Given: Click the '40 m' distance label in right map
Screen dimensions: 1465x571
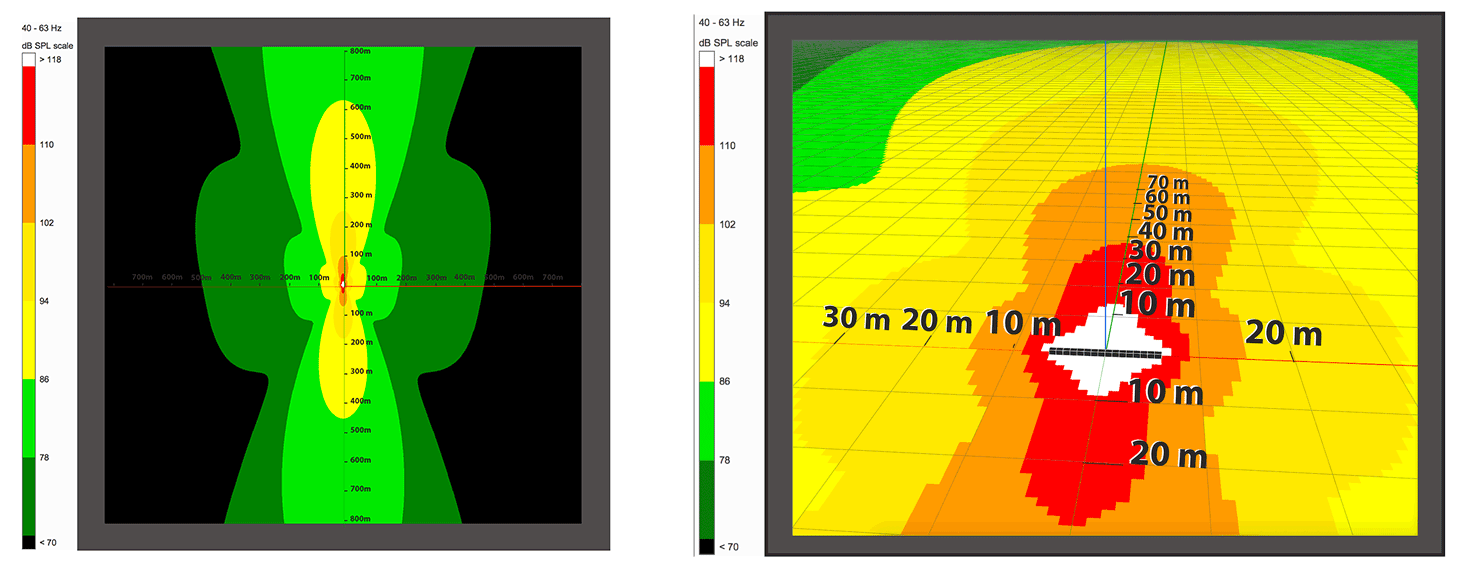Looking at the screenshot, I should pos(1164,231).
